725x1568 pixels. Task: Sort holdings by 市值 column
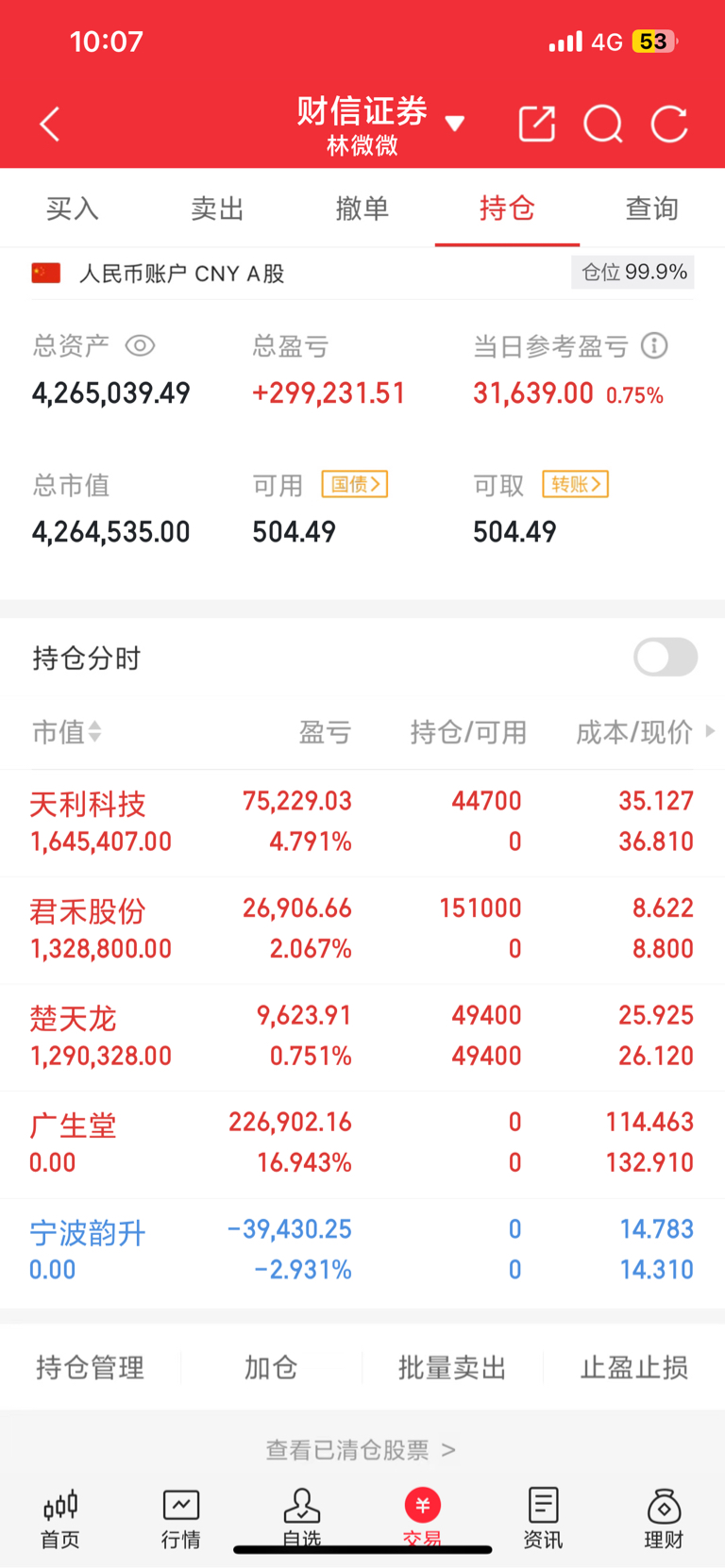(66, 731)
